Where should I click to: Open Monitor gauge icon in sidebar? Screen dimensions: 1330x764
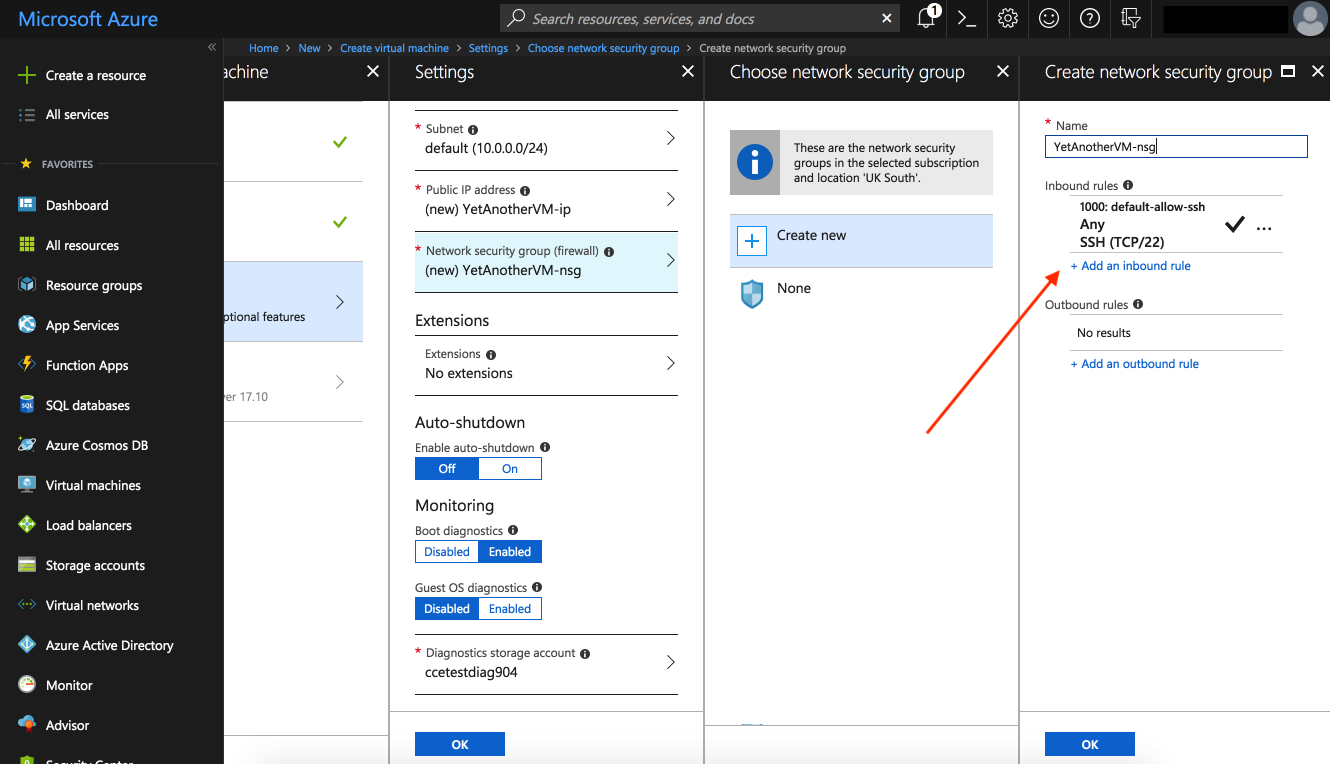coord(27,685)
